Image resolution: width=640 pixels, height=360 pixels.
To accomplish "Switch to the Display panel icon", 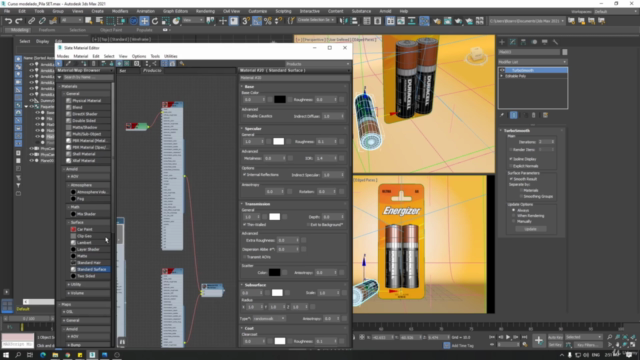I will (x=544, y=42).
